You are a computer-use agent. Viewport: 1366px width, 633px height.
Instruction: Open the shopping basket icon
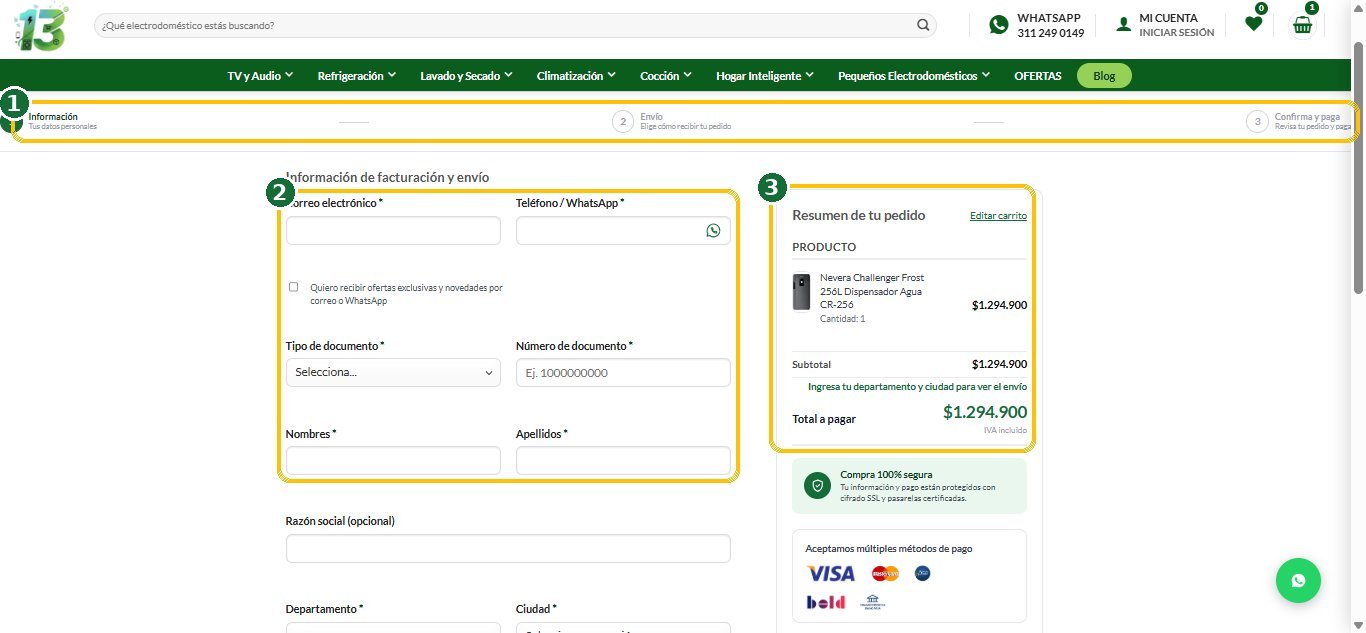click(x=1302, y=25)
